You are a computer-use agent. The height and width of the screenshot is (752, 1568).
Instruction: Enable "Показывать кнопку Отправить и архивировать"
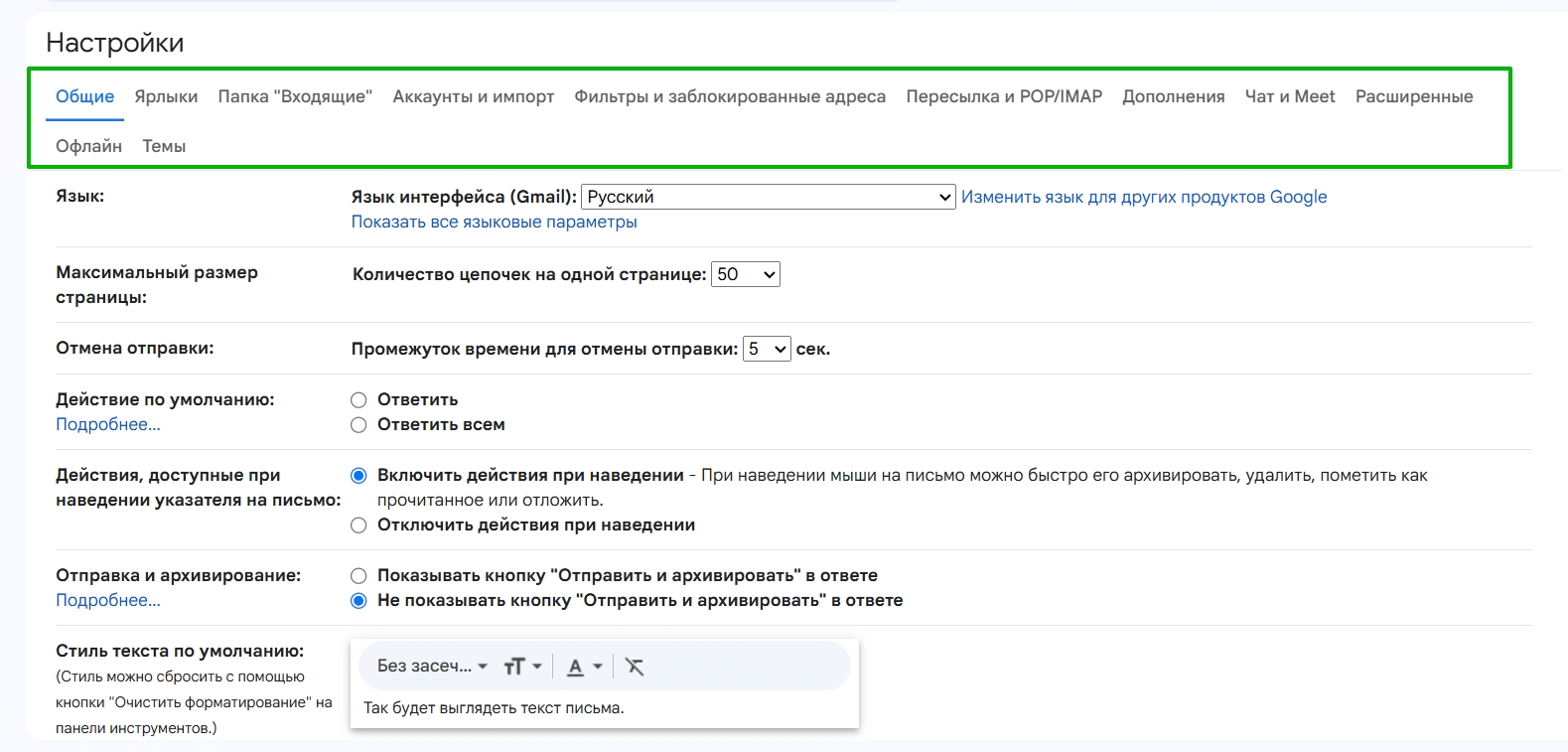(x=359, y=576)
